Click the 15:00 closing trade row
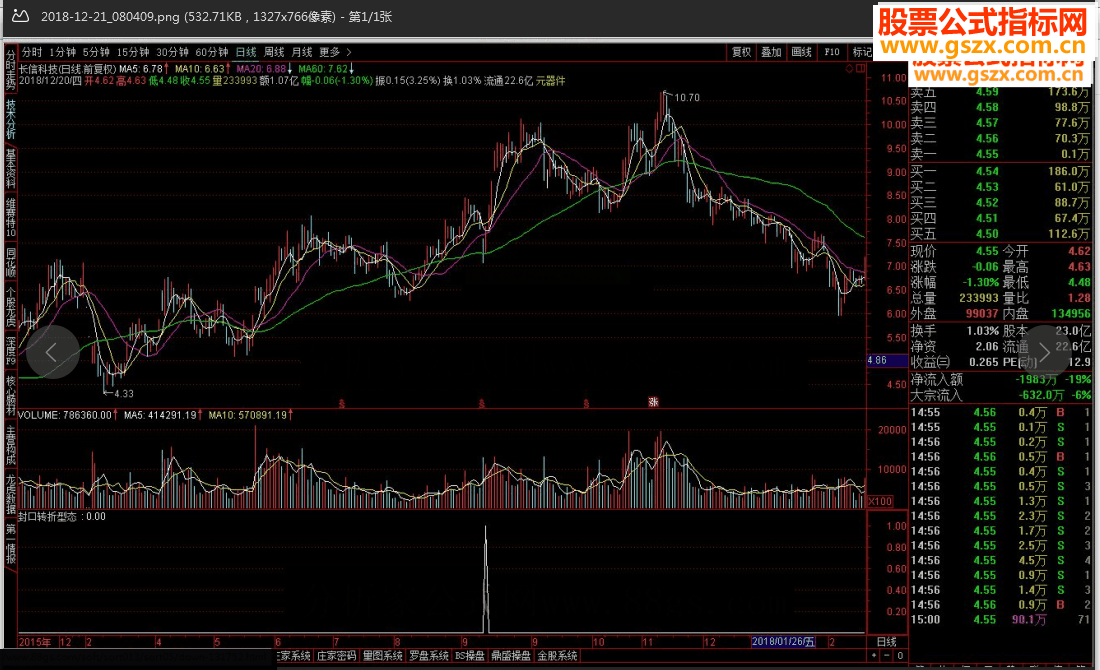 1000,619
